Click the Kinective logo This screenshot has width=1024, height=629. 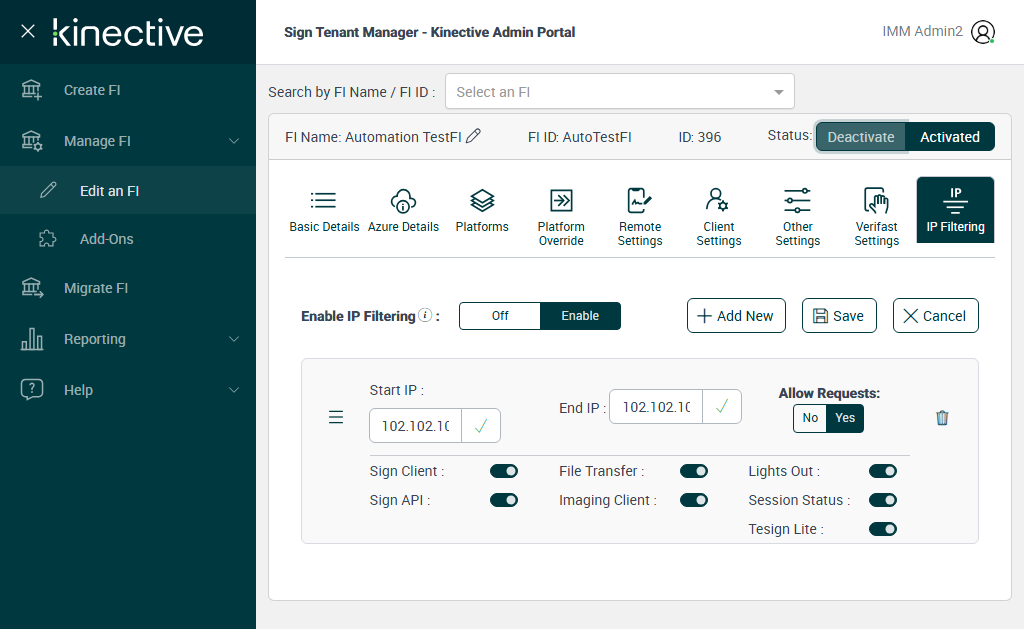pos(128,33)
